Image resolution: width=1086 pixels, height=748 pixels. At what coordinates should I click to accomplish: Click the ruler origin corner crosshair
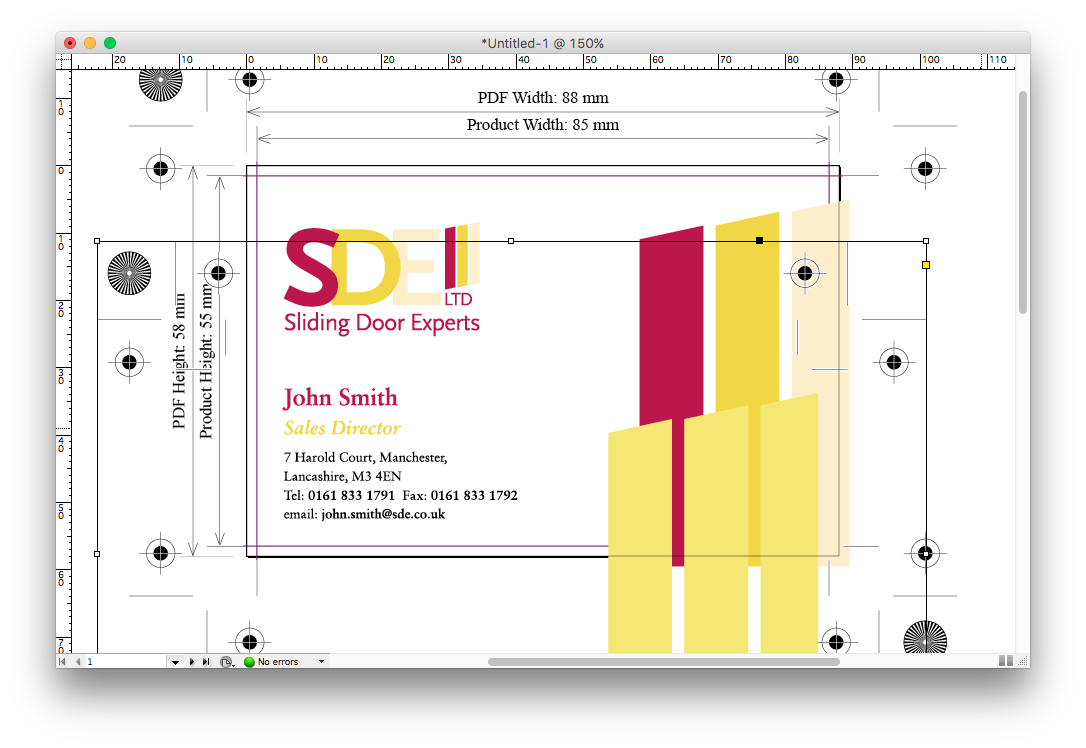click(62, 59)
